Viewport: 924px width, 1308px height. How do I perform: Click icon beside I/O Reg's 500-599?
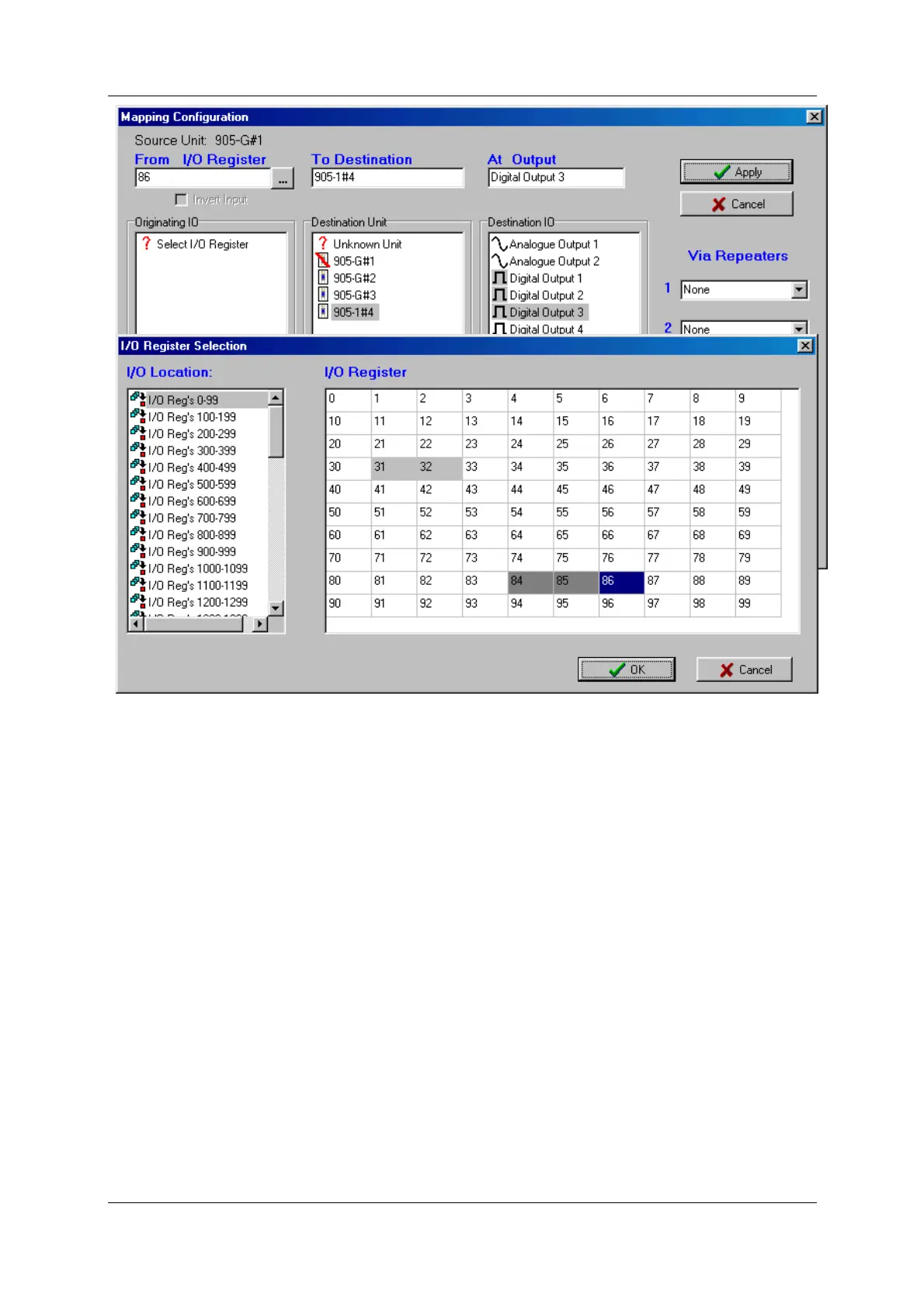point(138,484)
